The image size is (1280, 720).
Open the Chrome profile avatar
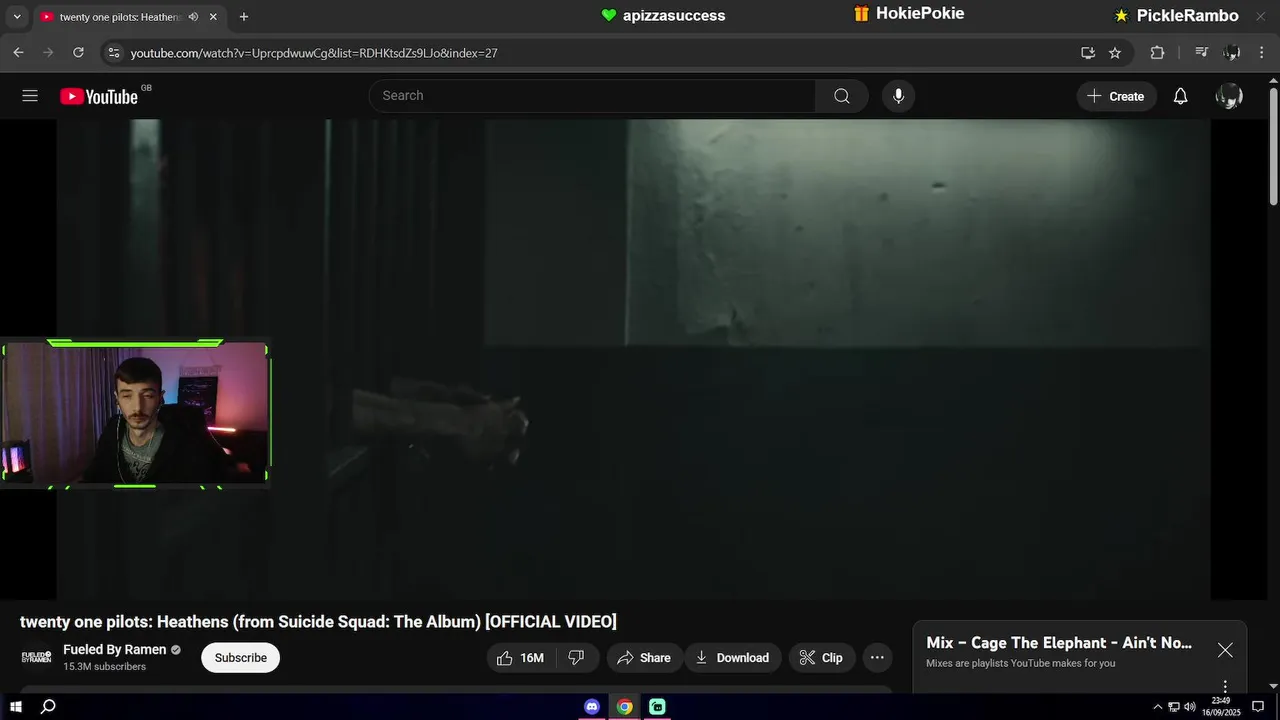tap(1232, 53)
